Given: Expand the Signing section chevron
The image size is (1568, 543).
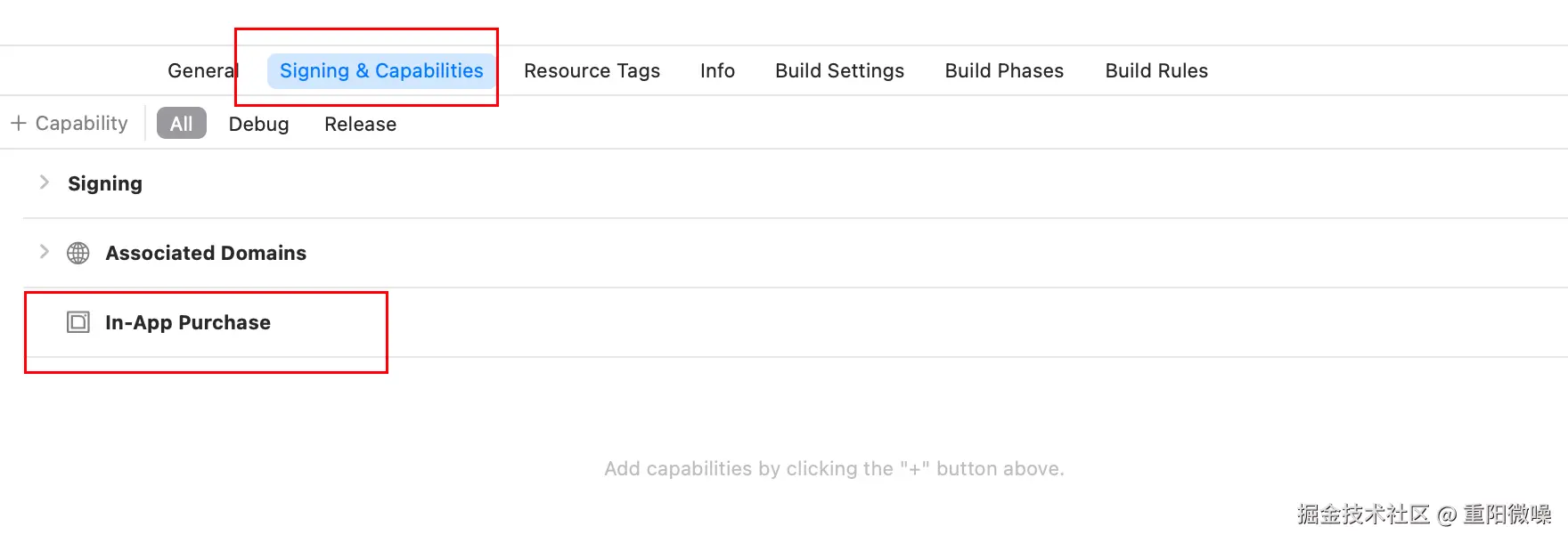Looking at the screenshot, I should [x=44, y=182].
